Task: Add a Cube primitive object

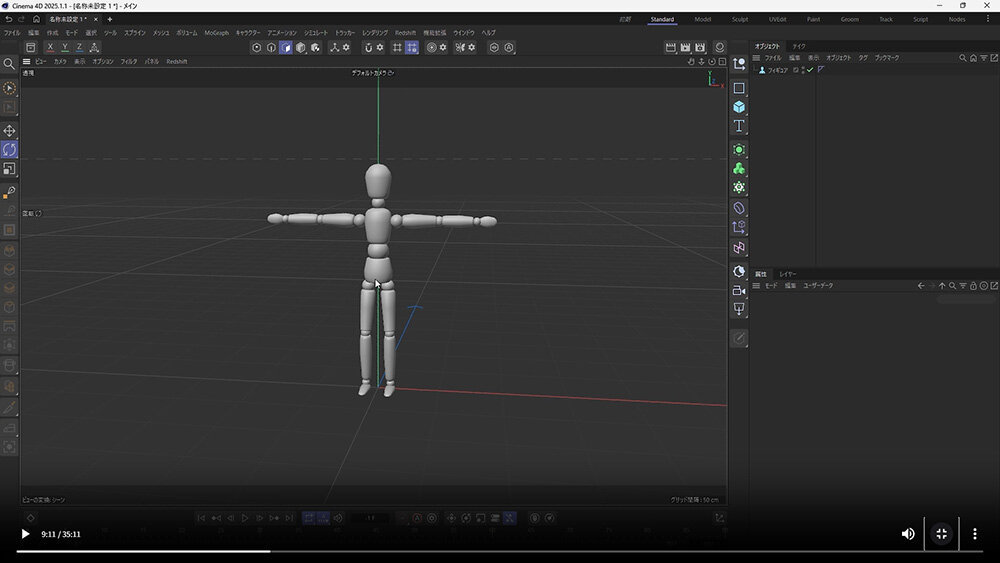Action: [x=739, y=107]
